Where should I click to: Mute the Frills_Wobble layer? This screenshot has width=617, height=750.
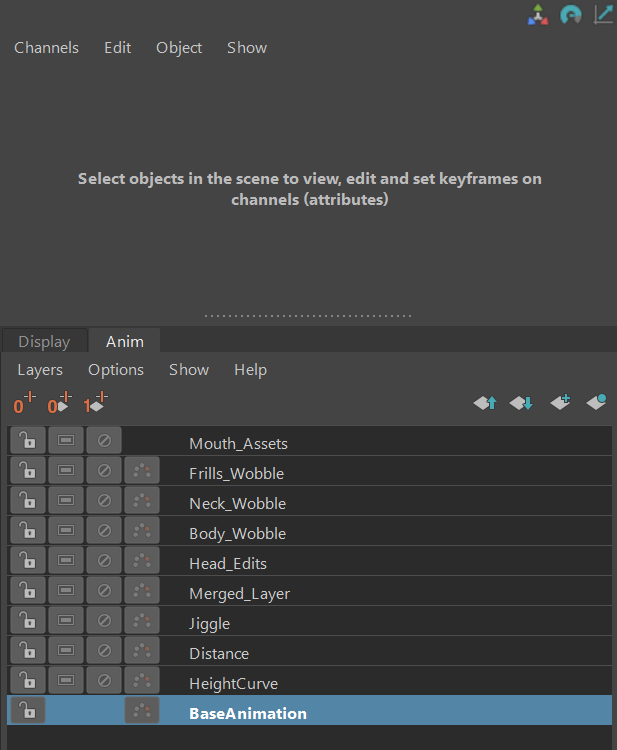(x=104, y=471)
